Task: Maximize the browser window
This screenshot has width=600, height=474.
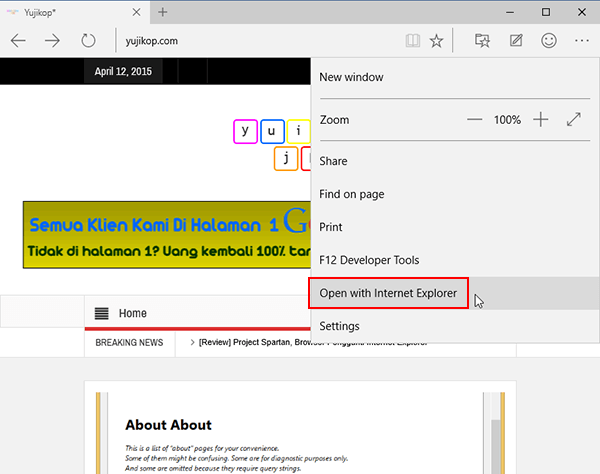Action: click(546, 12)
